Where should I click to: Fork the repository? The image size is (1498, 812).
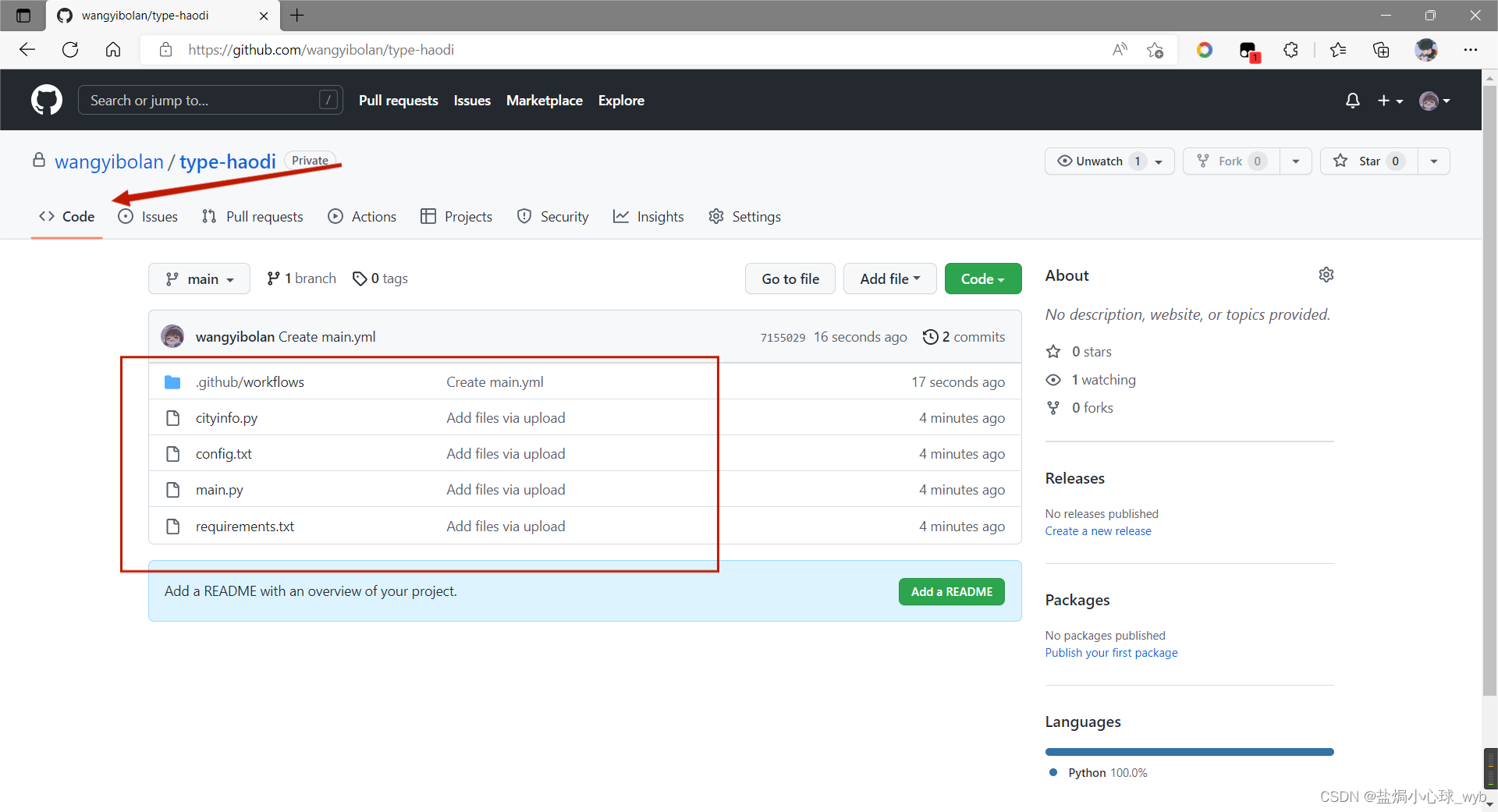[1231, 161]
